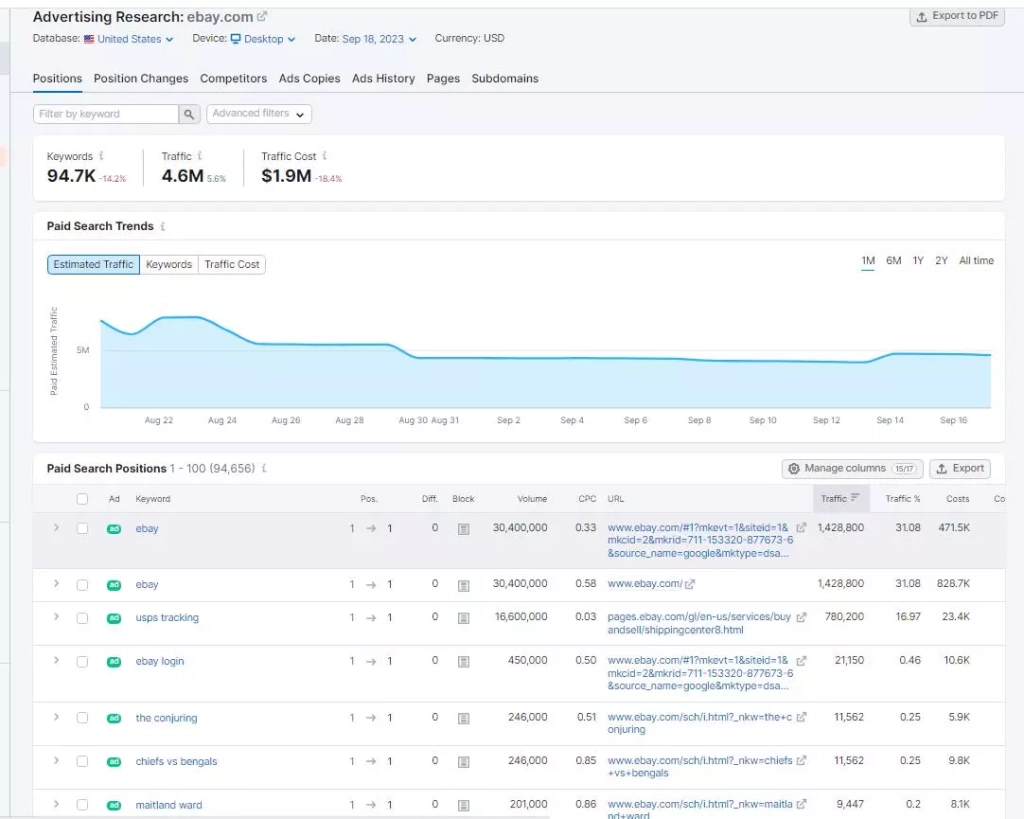Click ad badge icon in ebay login row

[114, 662]
